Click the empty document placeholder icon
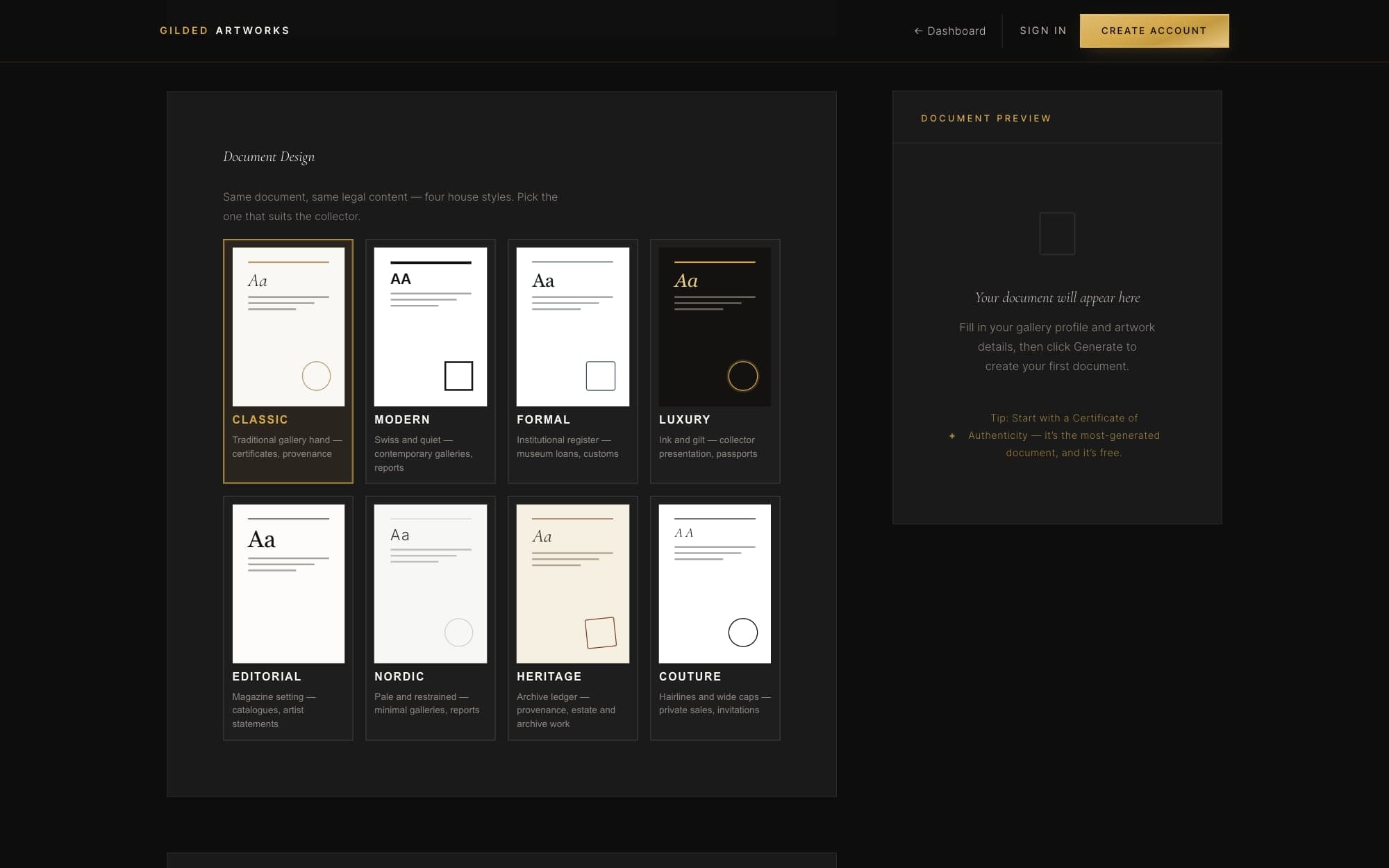This screenshot has width=1389, height=868. (x=1057, y=233)
